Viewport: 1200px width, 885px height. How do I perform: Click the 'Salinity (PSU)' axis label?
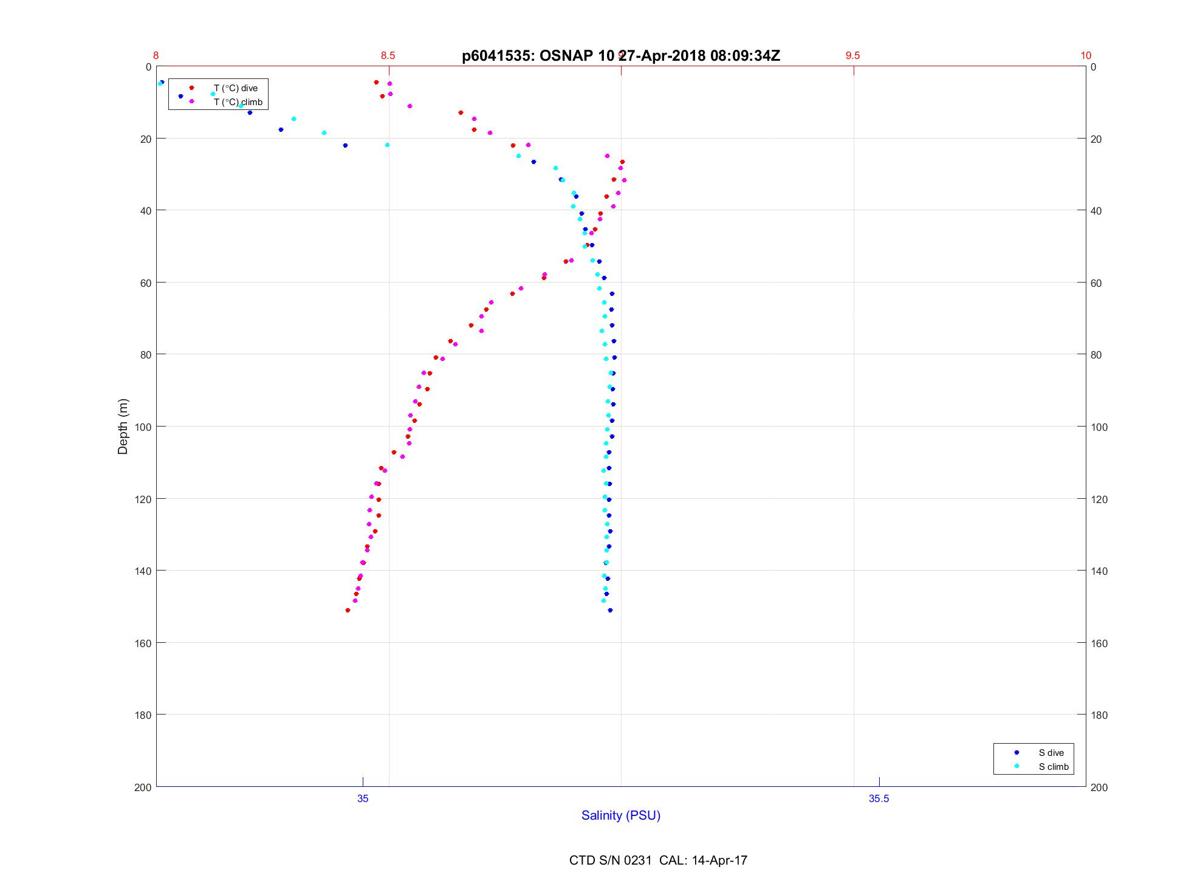pos(621,815)
